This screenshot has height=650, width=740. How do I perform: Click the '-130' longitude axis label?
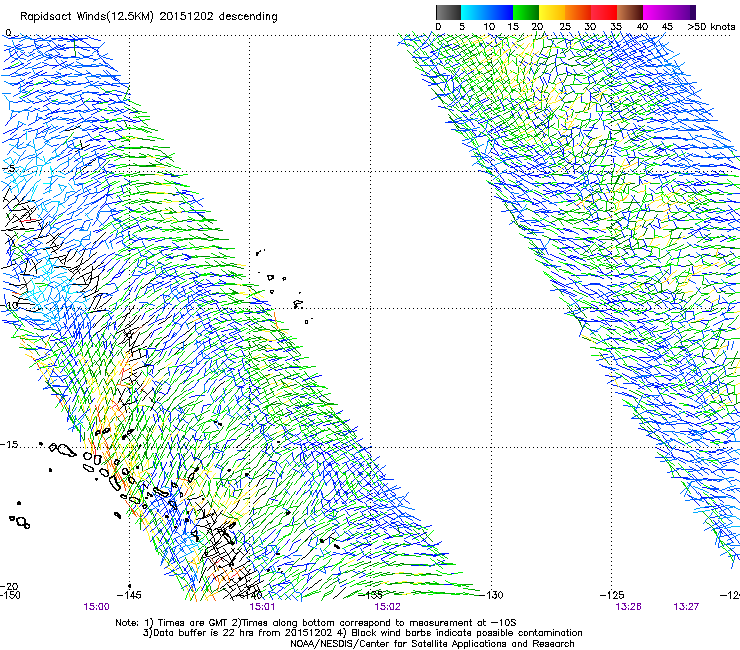[x=491, y=595]
